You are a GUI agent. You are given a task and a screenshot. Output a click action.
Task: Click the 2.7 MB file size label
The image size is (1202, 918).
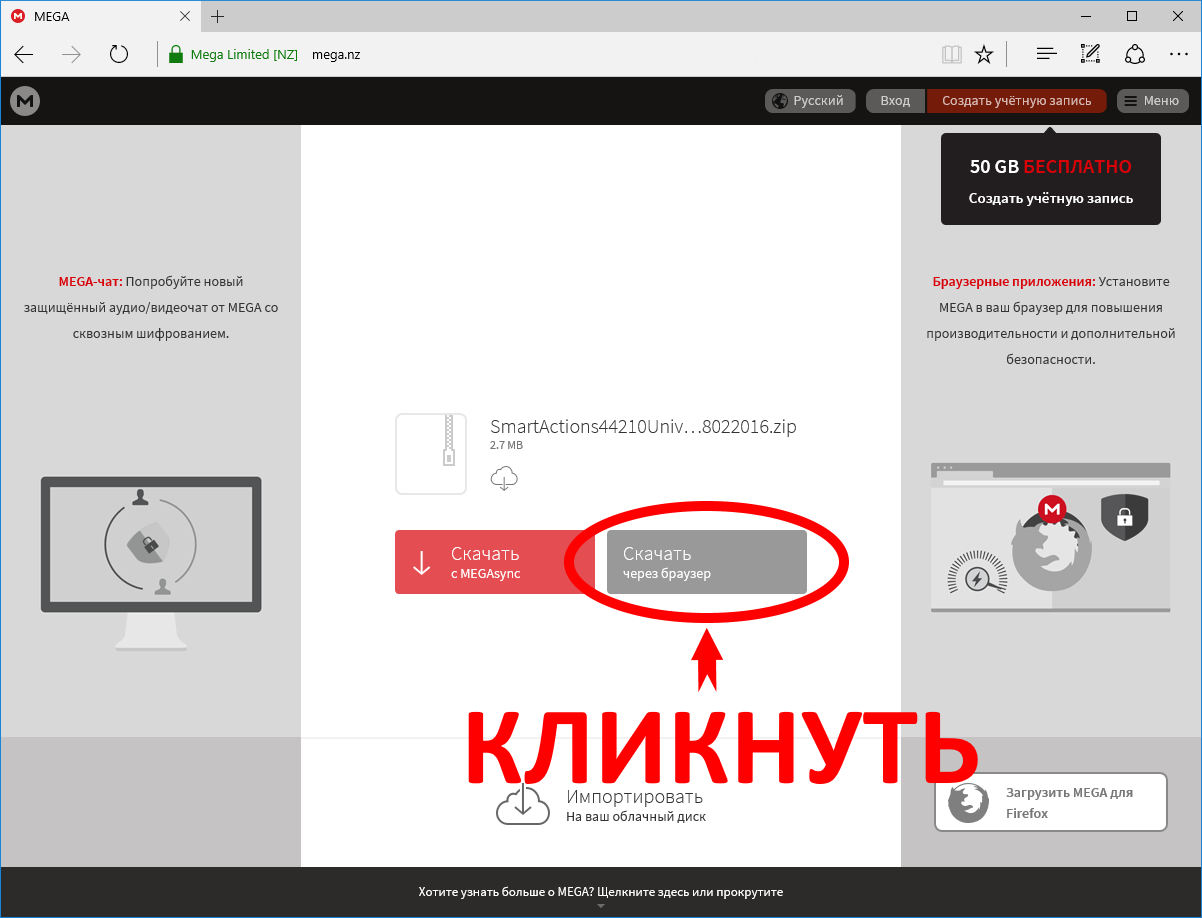point(506,445)
